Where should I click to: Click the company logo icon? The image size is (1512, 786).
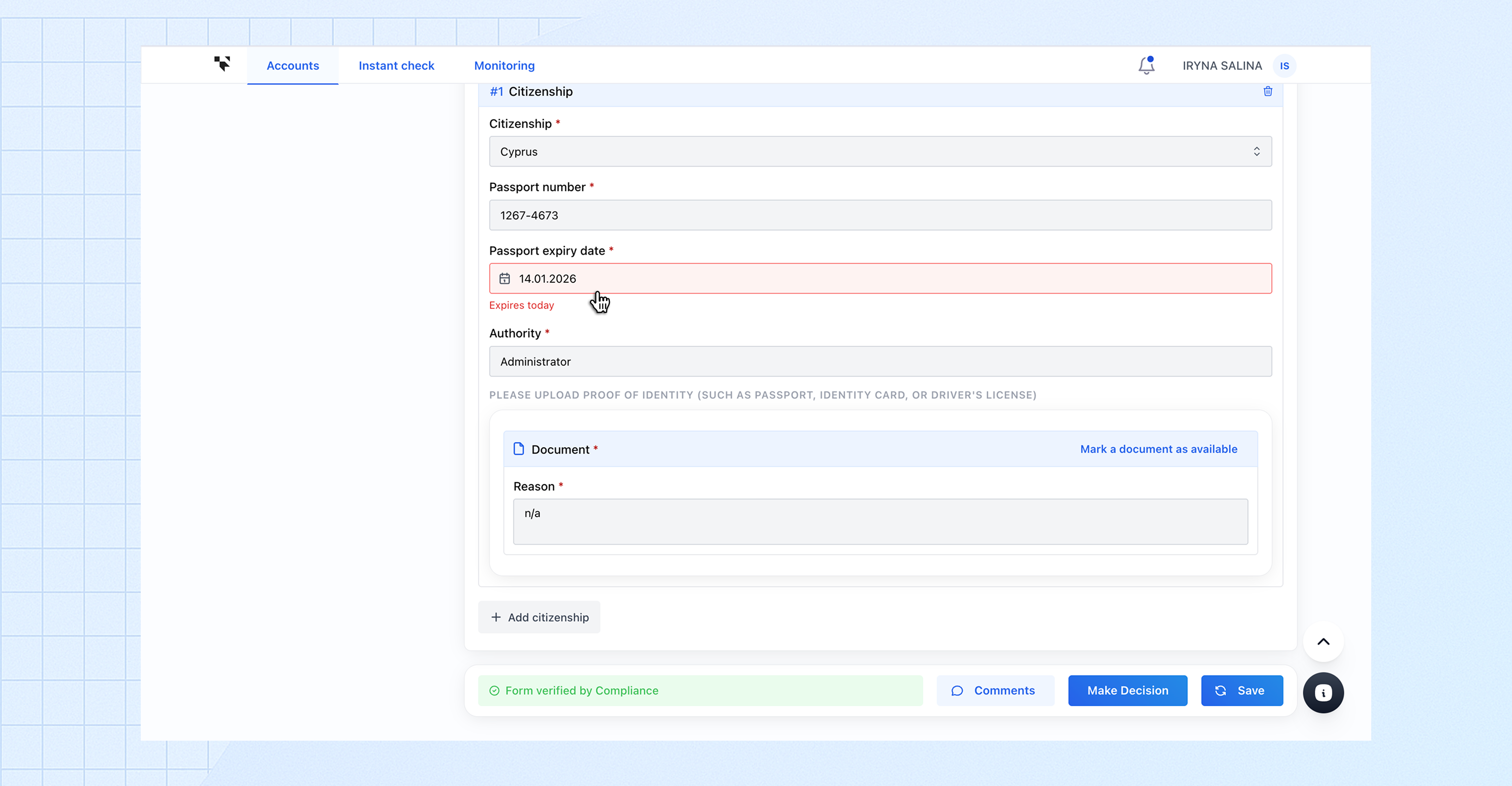tap(222, 64)
